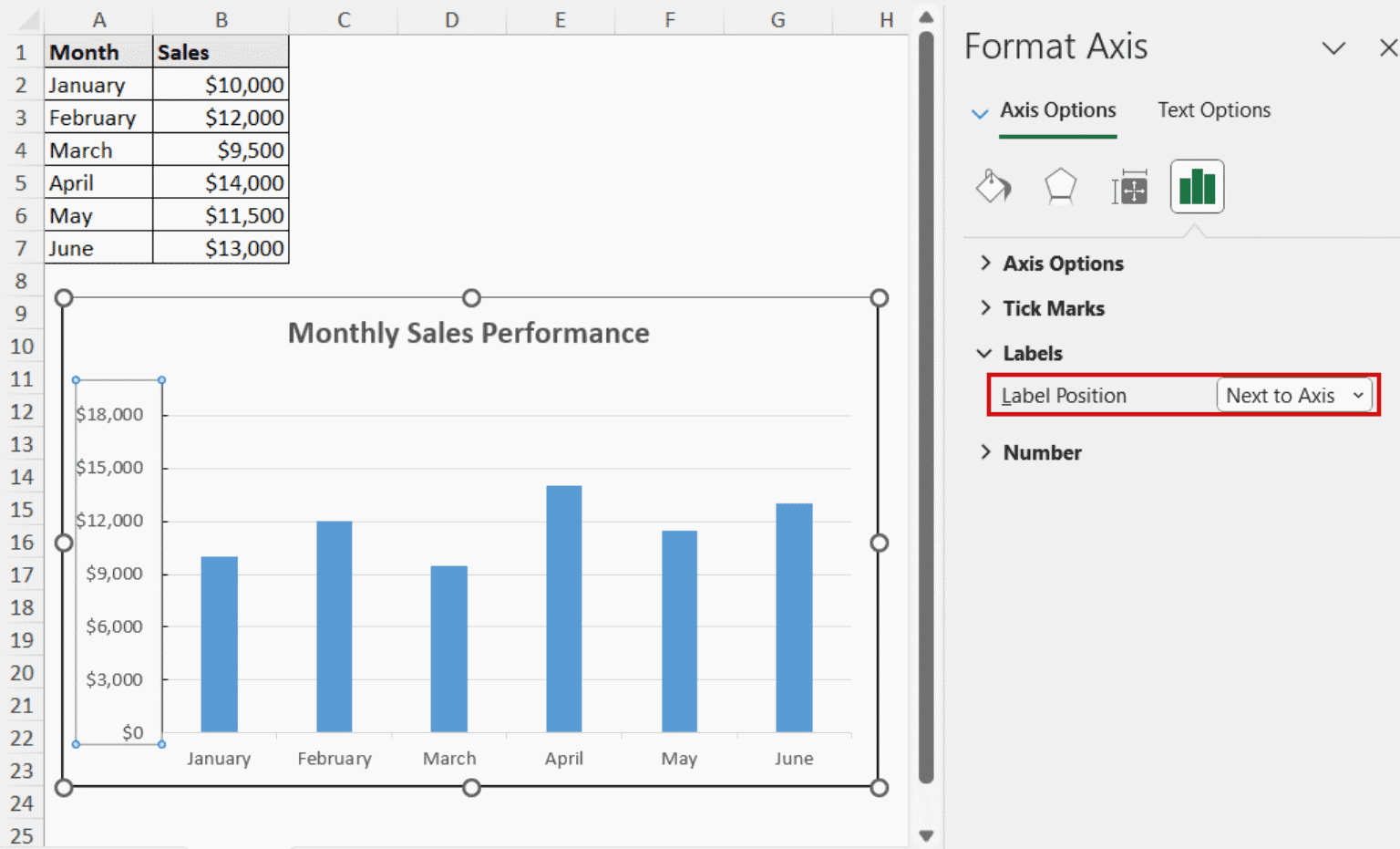Image resolution: width=1400 pixels, height=849 pixels.
Task: Select column header B
Action: pyautogui.click(x=221, y=17)
